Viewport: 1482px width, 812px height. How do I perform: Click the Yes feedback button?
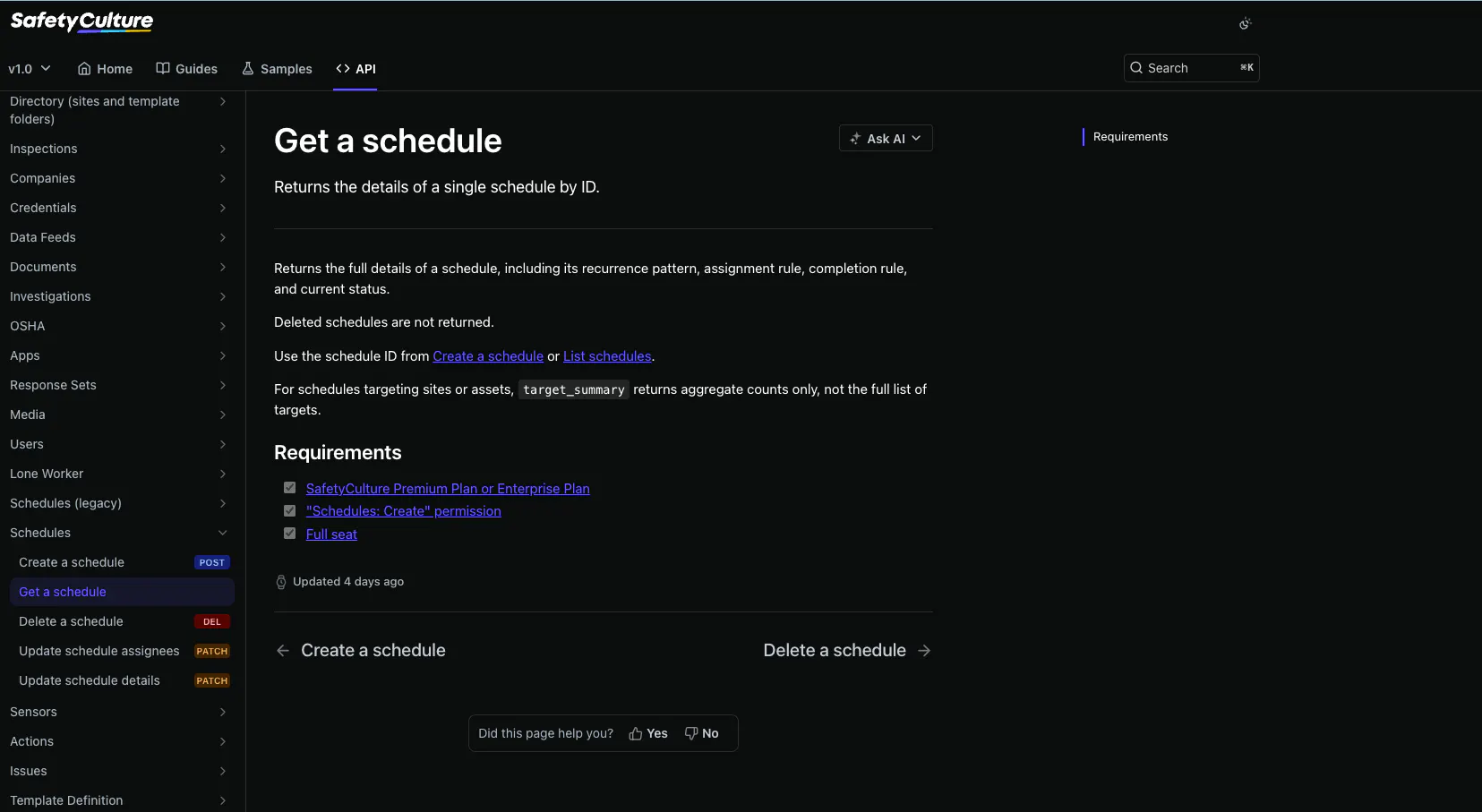click(648, 733)
